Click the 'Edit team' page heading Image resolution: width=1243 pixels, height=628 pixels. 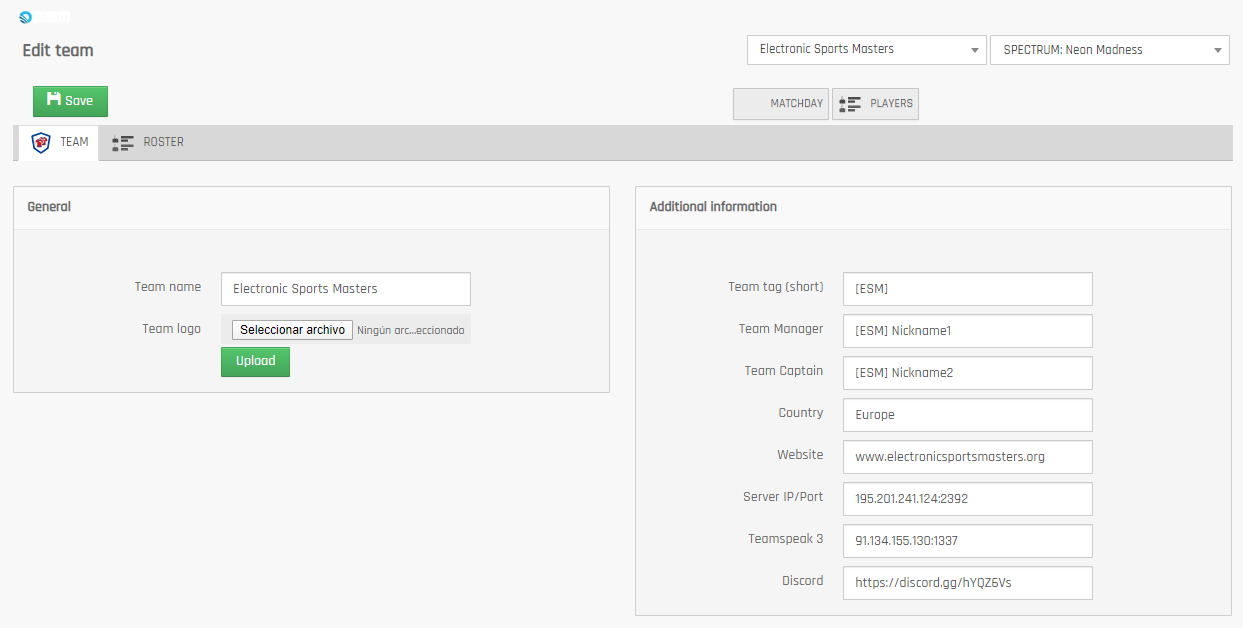[x=58, y=50]
